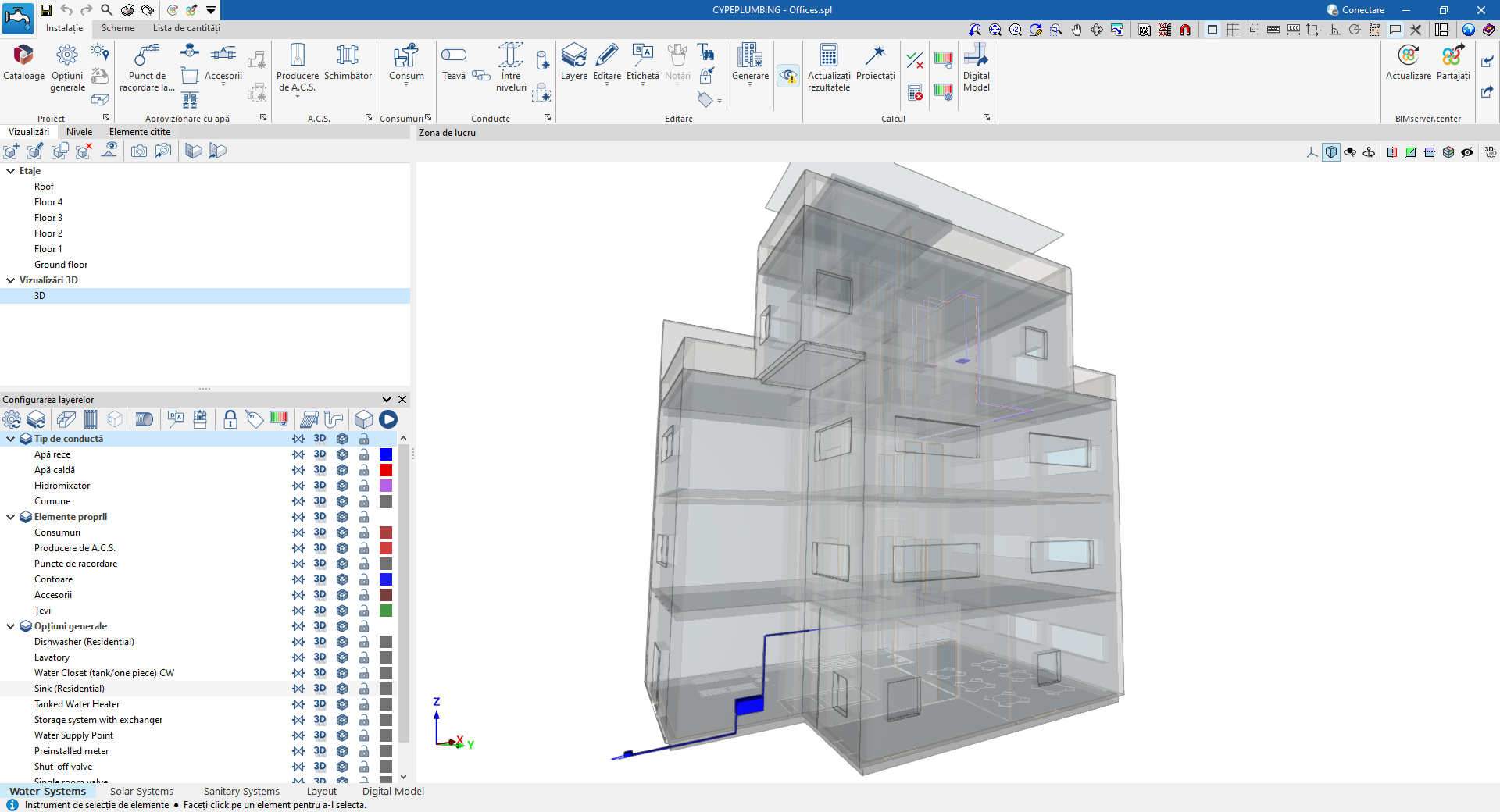Viewport: 1500px width, 812px height.
Task: Collapse the Elemente proprii layer group
Action: (11, 517)
